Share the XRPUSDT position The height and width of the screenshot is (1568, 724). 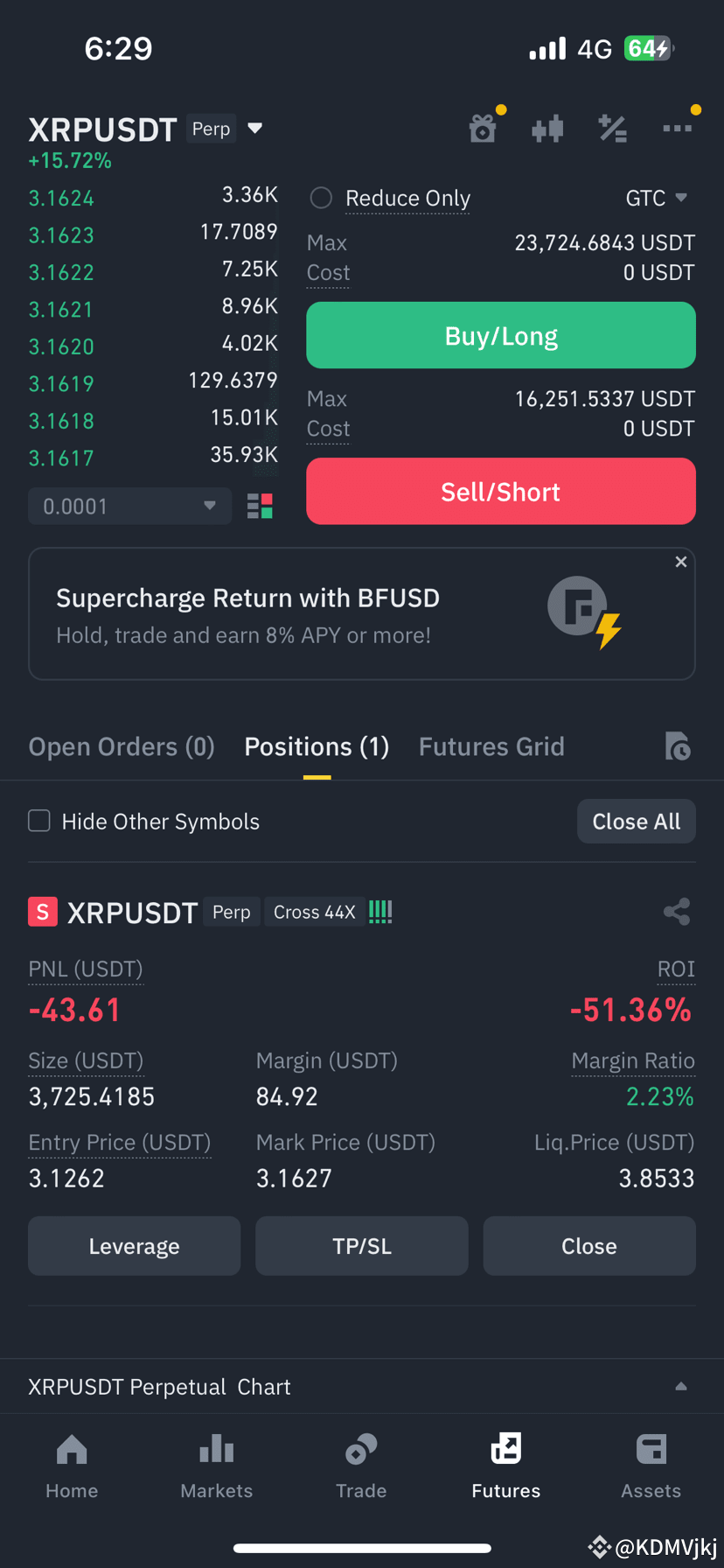pyautogui.click(x=677, y=912)
